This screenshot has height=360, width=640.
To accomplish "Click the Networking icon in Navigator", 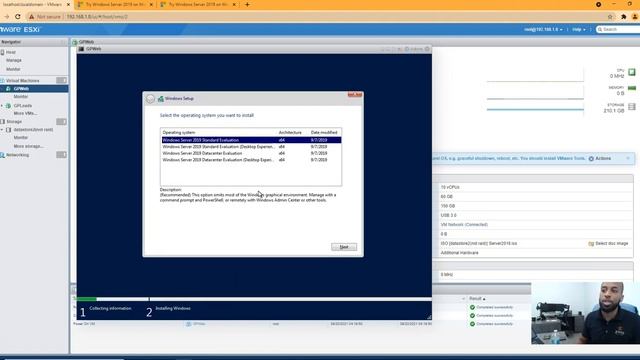I will 2,155.
